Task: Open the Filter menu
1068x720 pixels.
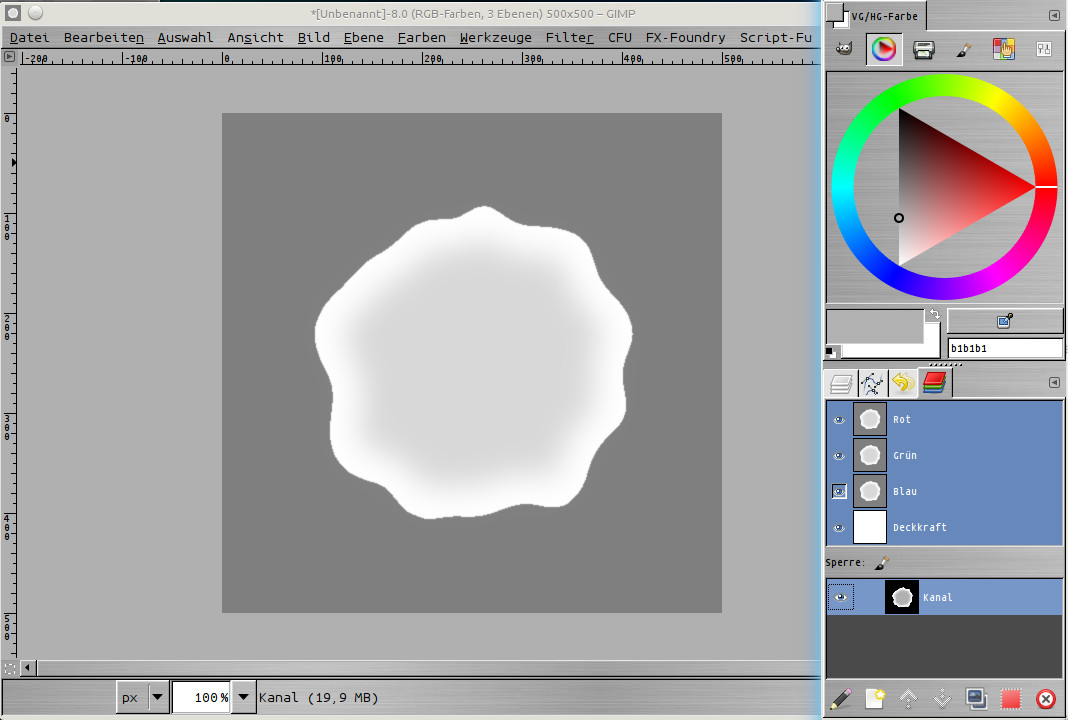Action: click(569, 38)
